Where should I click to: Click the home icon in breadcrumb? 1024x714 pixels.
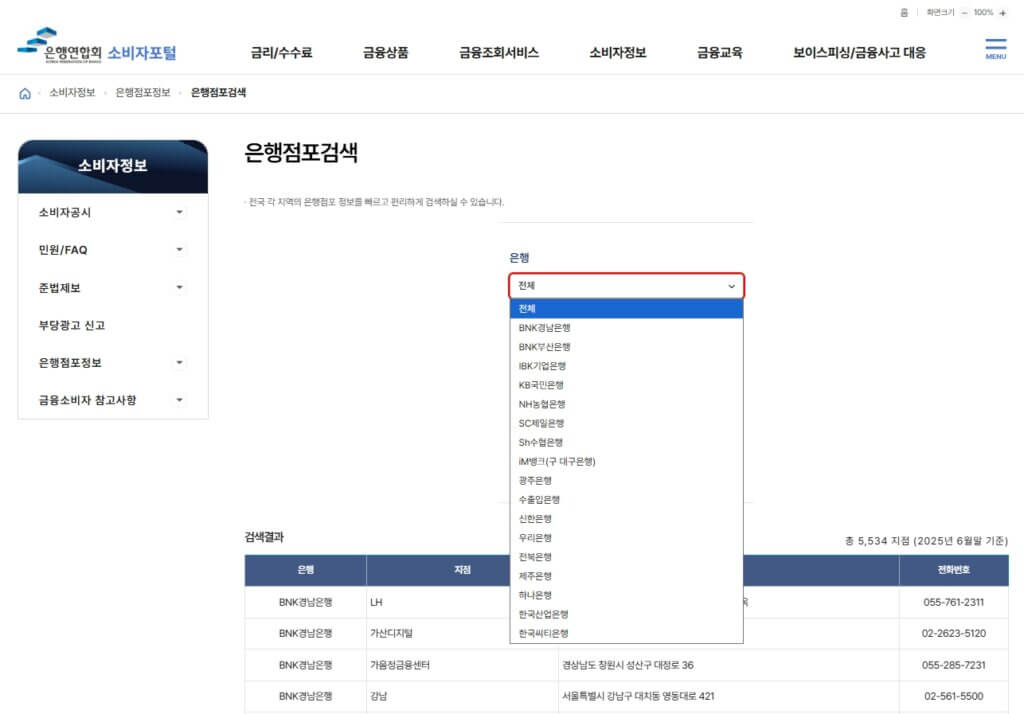pos(25,93)
